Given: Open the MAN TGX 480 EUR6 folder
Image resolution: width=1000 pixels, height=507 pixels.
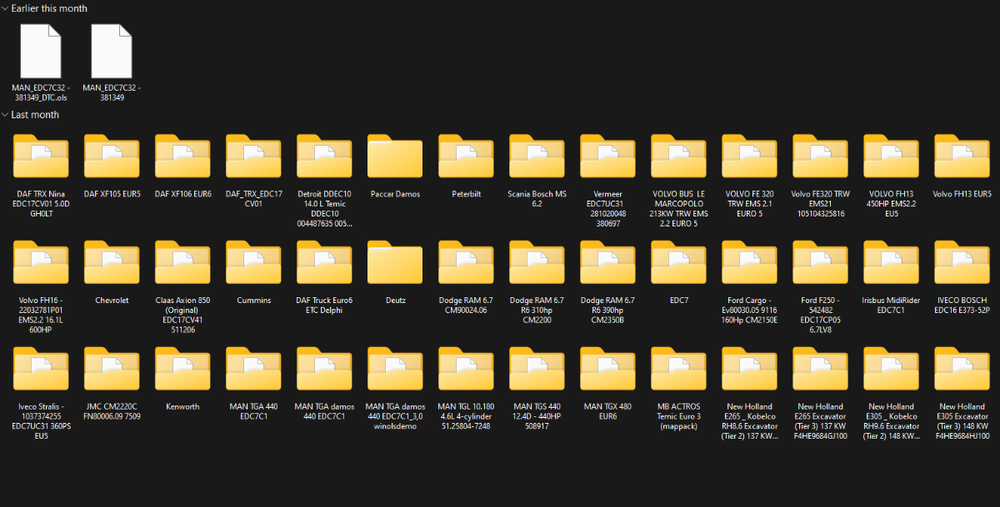Looking at the screenshot, I should [608, 369].
